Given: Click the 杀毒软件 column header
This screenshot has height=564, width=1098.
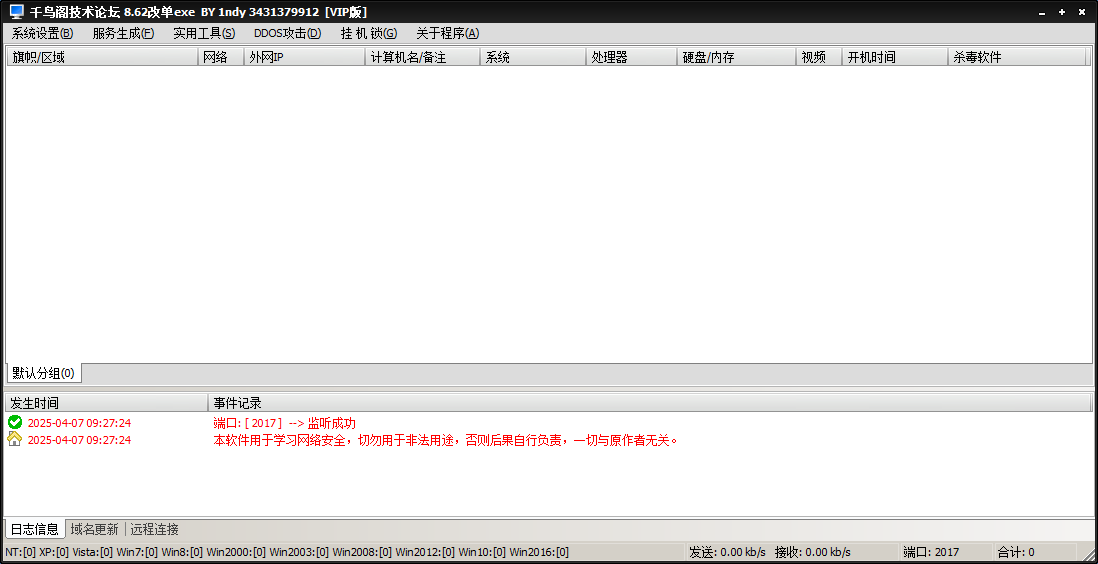Looking at the screenshot, I should pos(1017,57).
